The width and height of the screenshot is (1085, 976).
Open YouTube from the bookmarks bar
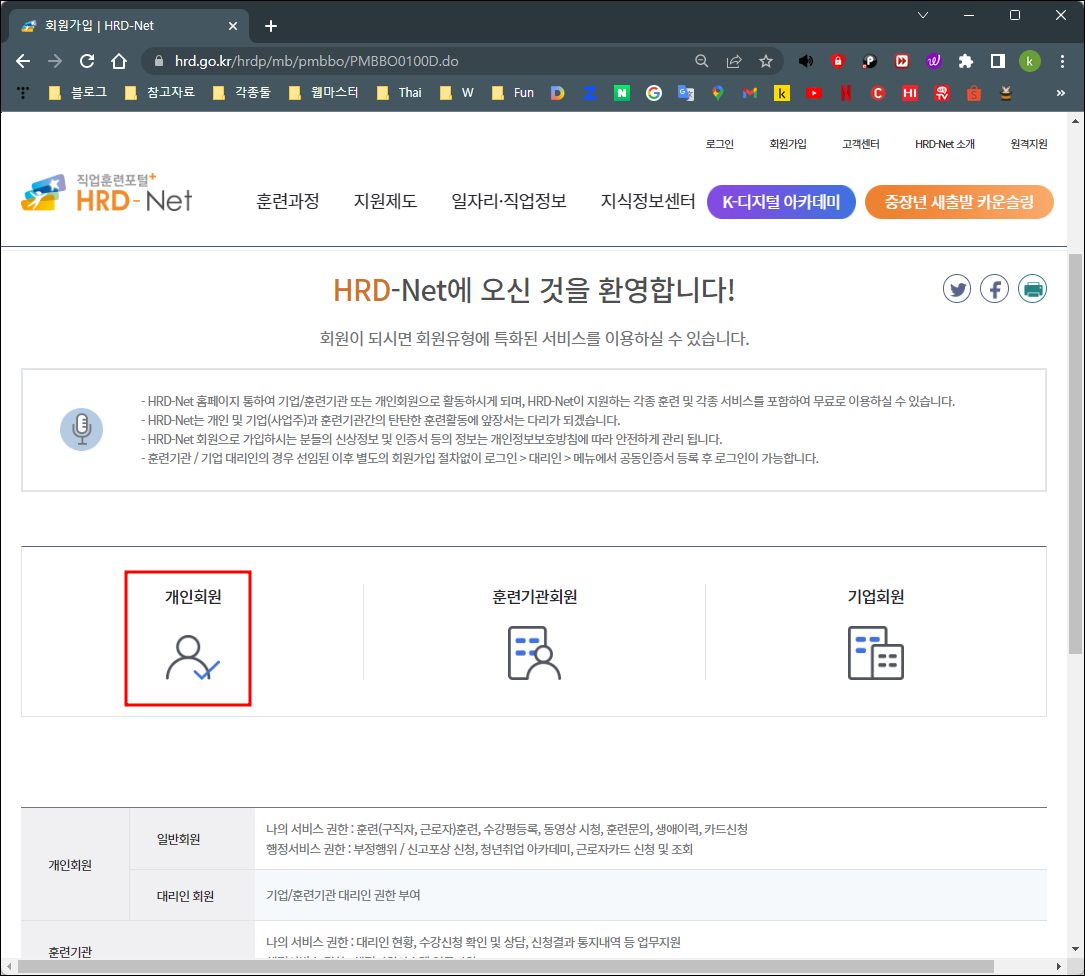pos(813,92)
